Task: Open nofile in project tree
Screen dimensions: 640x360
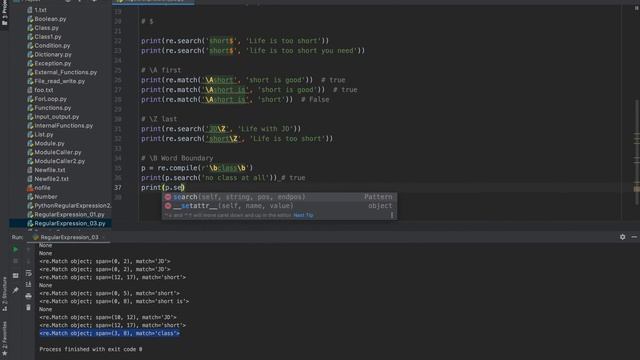Action: (x=42, y=188)
